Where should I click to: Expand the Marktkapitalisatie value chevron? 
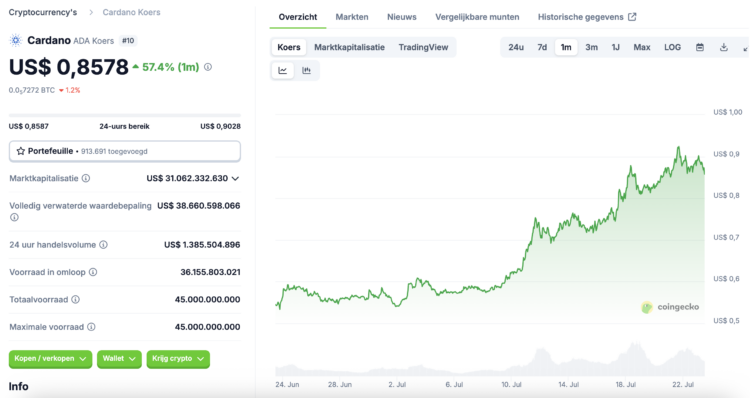(x=235, y=178)
